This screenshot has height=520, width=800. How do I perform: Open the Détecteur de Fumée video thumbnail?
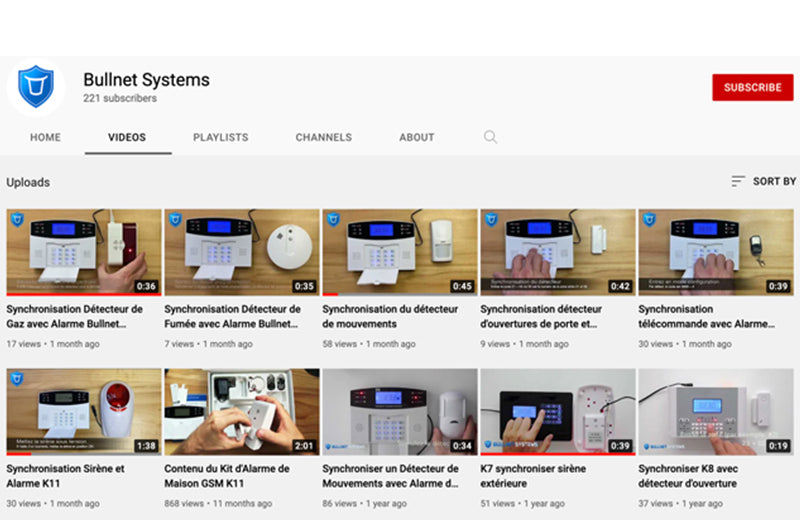coord(241,251)
